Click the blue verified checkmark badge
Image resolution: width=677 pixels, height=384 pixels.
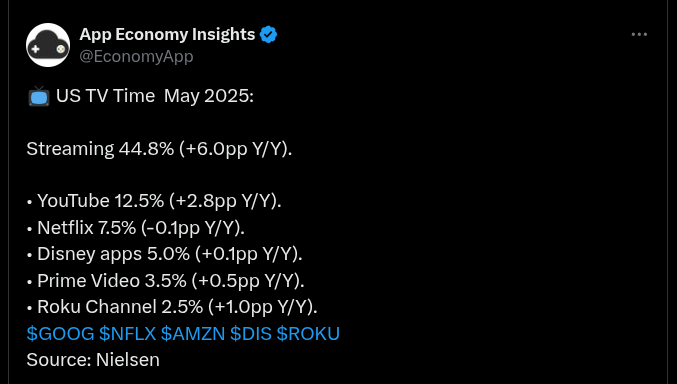268,35
